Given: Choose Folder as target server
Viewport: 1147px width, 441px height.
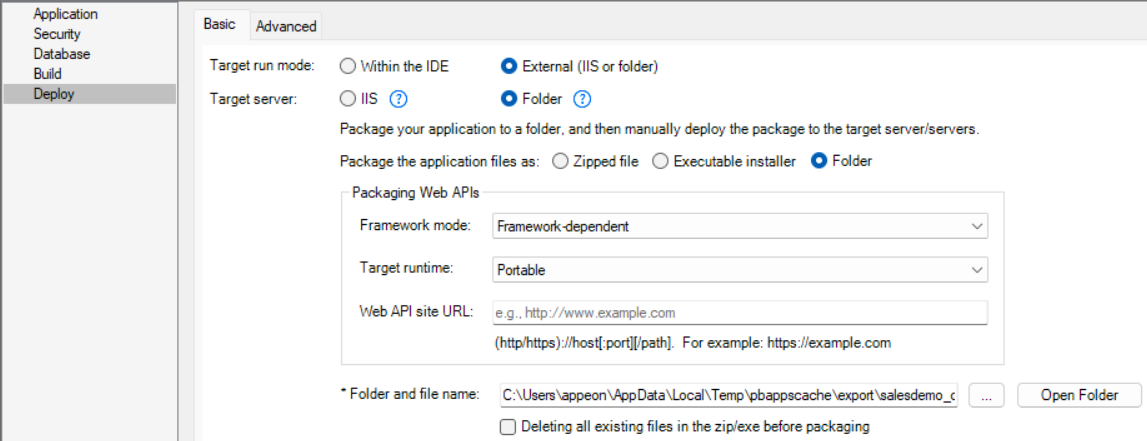Looking at the screenshot, I should (x=509, y=99).
